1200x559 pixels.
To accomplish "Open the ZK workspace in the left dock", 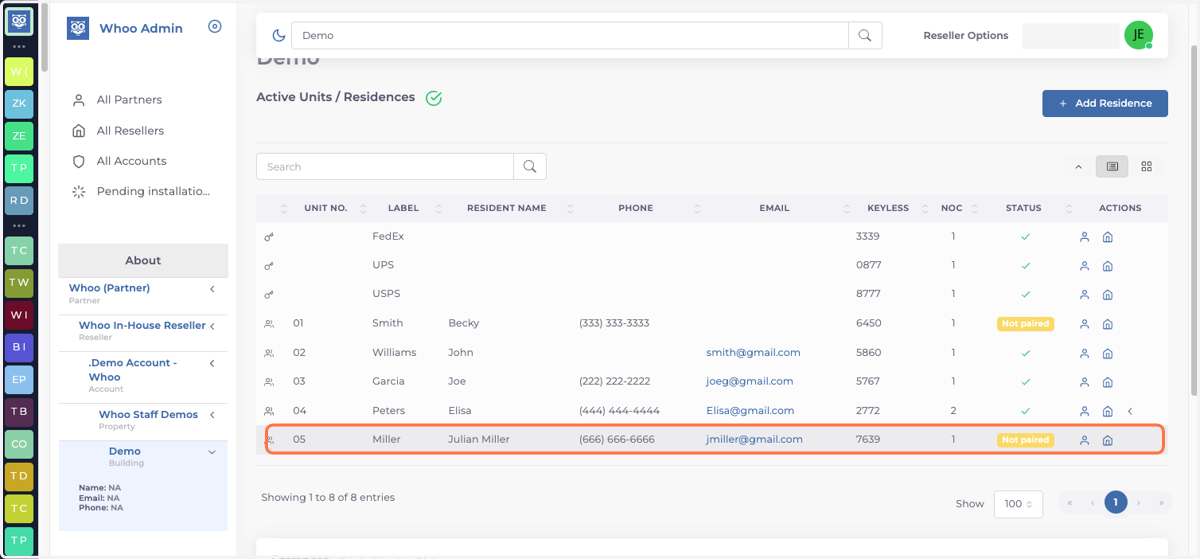I will pyautogui.click(x=19, y=103).
